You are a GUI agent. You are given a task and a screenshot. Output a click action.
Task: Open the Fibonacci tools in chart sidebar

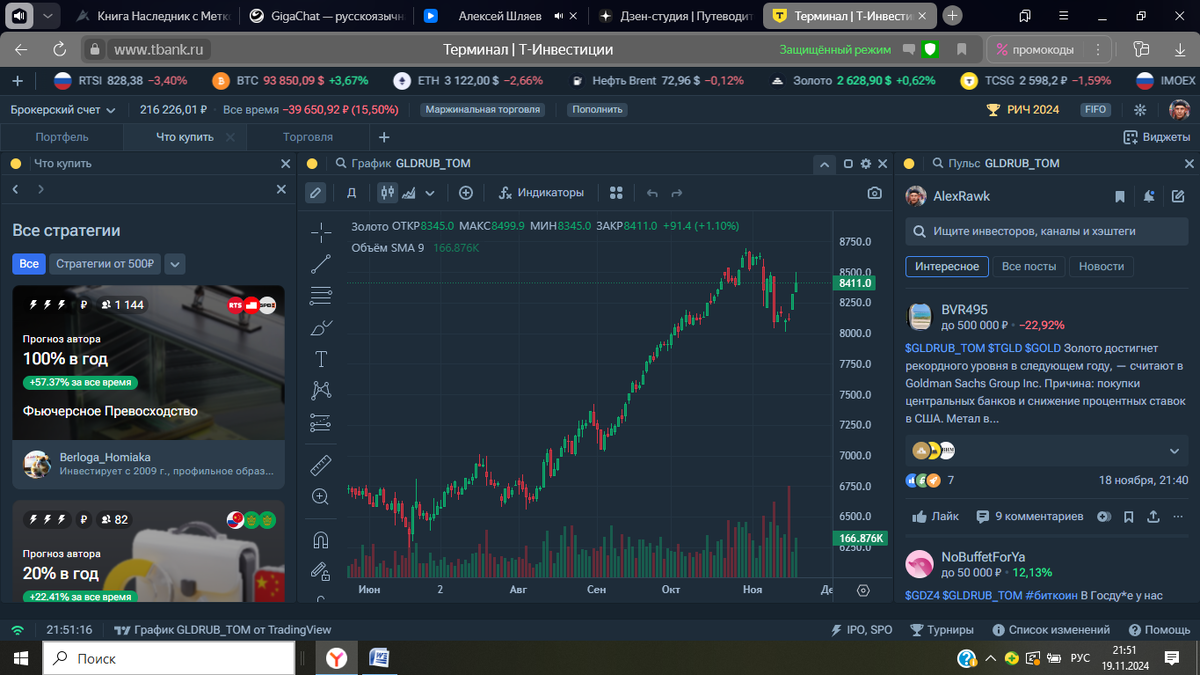[x=321, y=295]
